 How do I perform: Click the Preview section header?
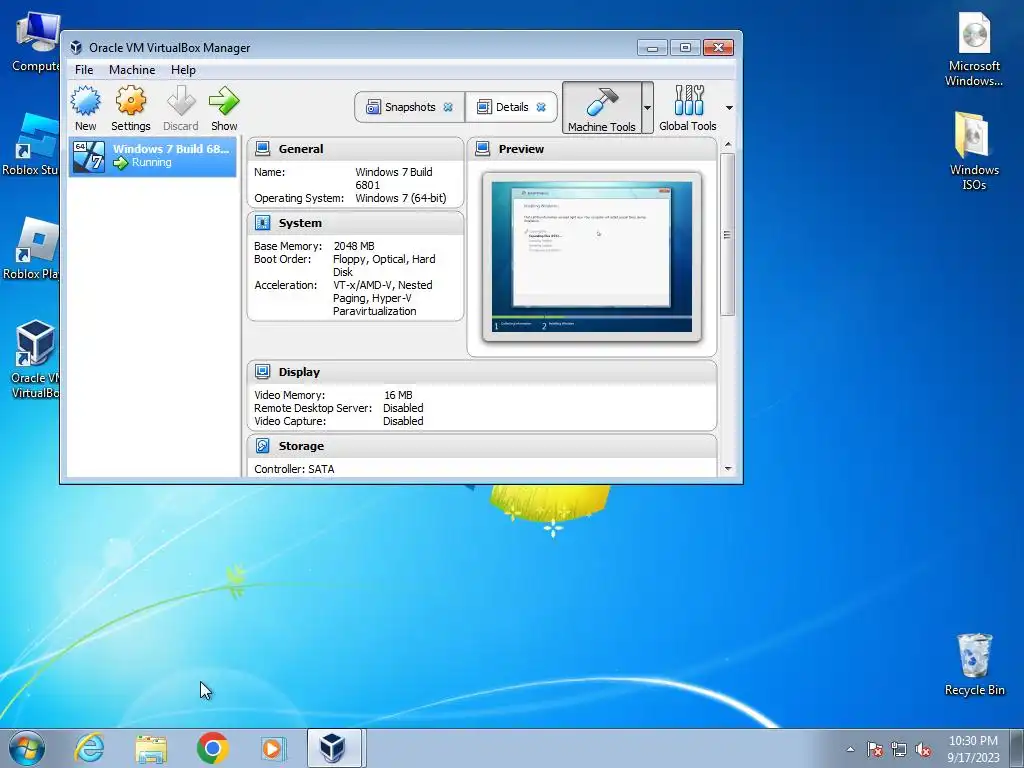[592, 149]
